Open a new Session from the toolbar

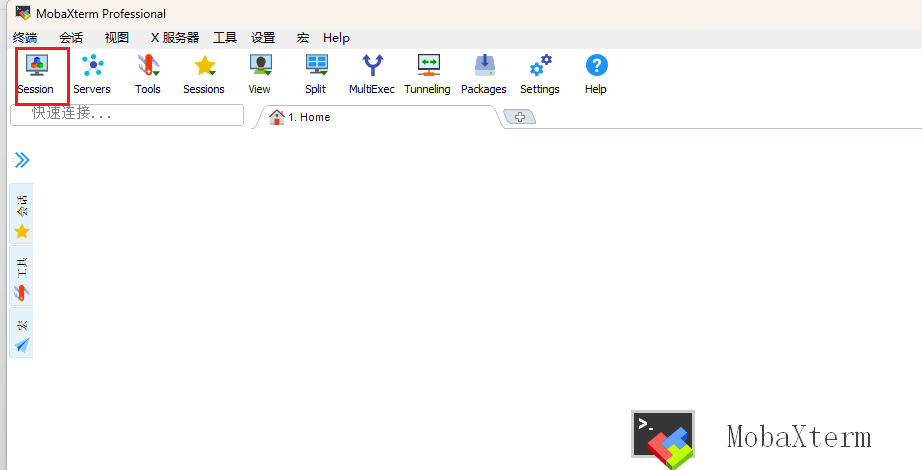point(36,75)
